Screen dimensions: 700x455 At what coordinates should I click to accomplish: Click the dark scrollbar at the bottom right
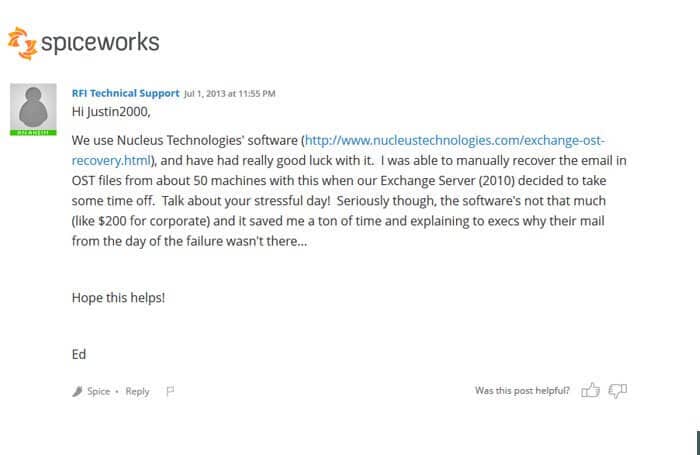pos(698,443)
